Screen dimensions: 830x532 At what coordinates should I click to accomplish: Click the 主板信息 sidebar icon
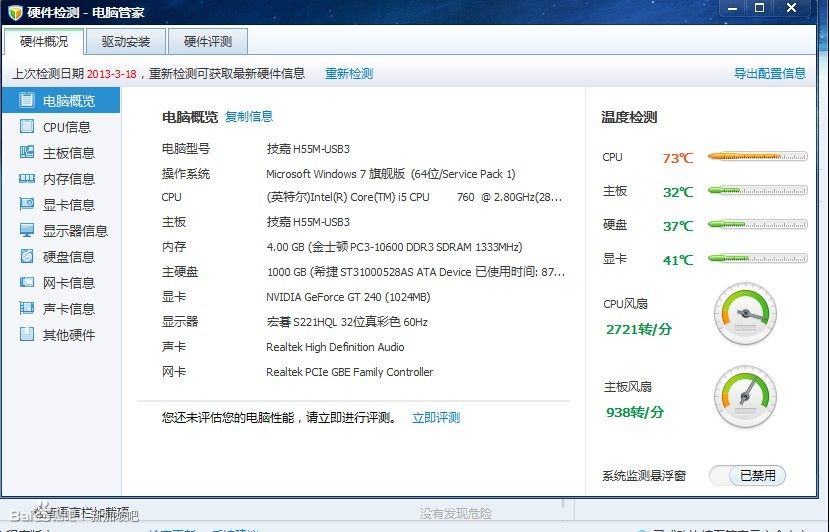pyautogui.click(x=26, y=152)
